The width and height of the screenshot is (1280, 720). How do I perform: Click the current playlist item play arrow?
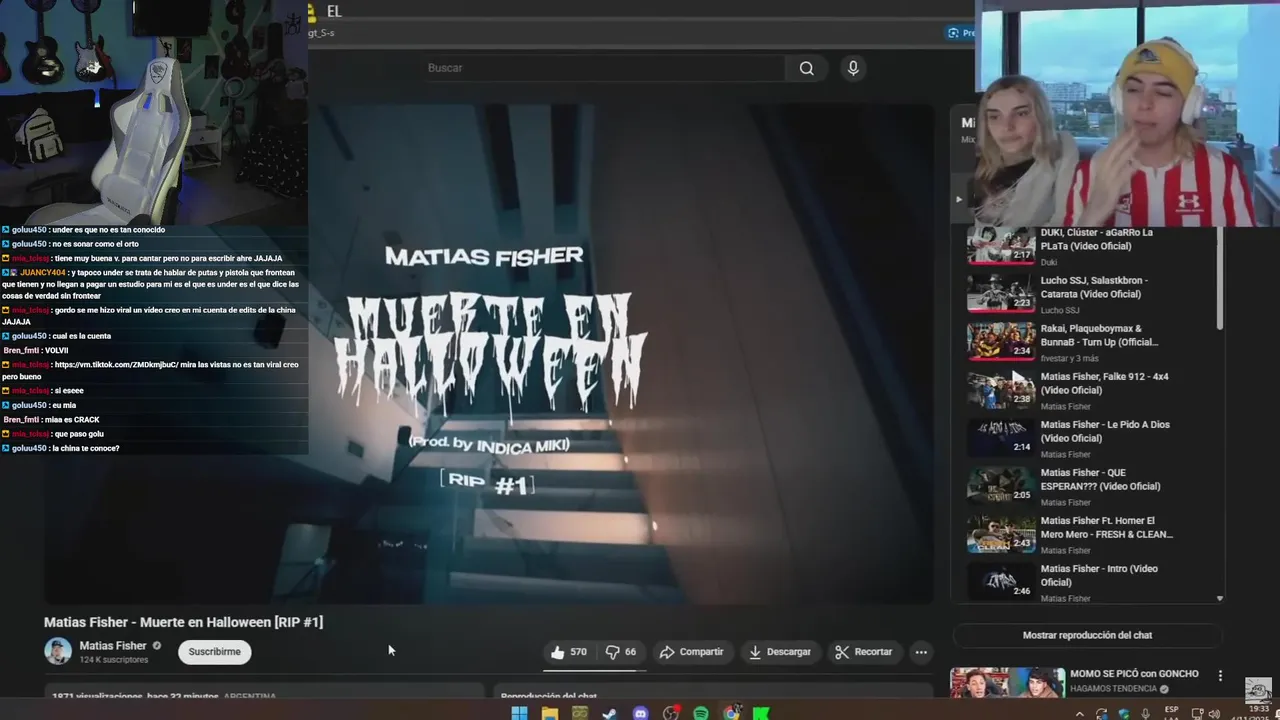click(x=958, y=198)
